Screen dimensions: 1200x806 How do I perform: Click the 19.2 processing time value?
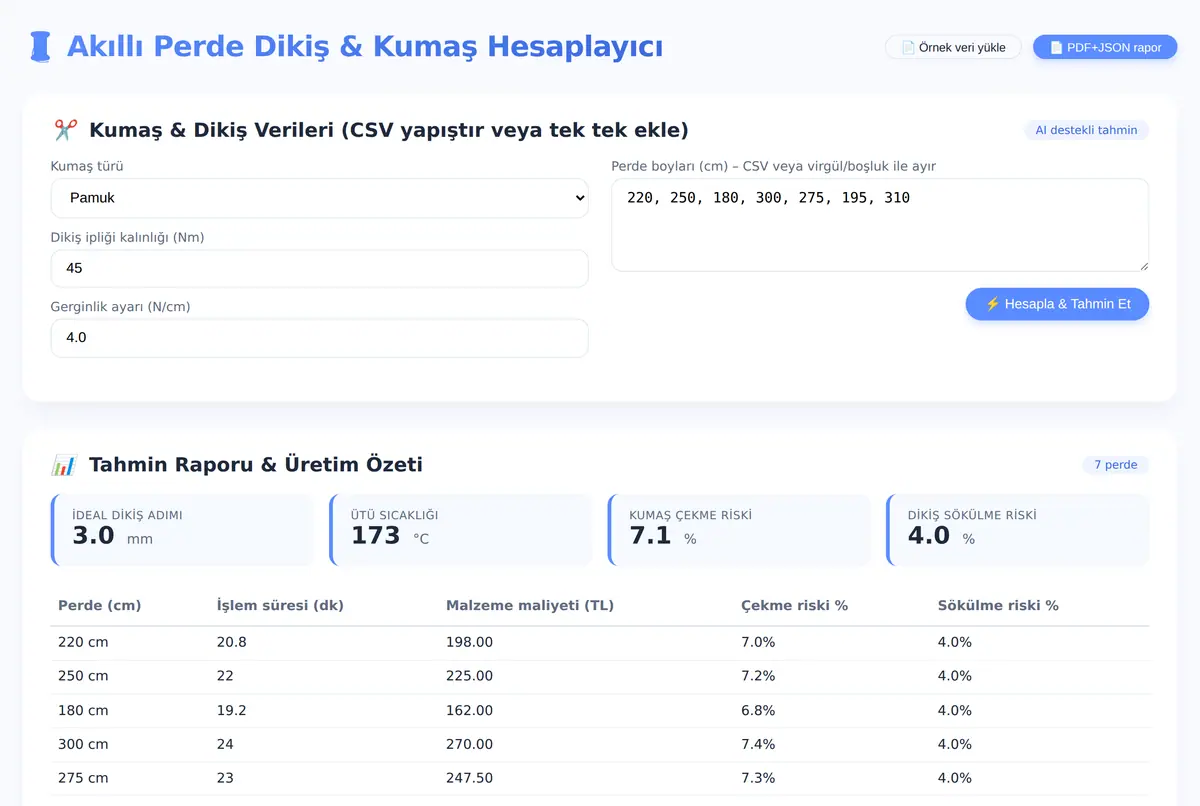point(232,710)
